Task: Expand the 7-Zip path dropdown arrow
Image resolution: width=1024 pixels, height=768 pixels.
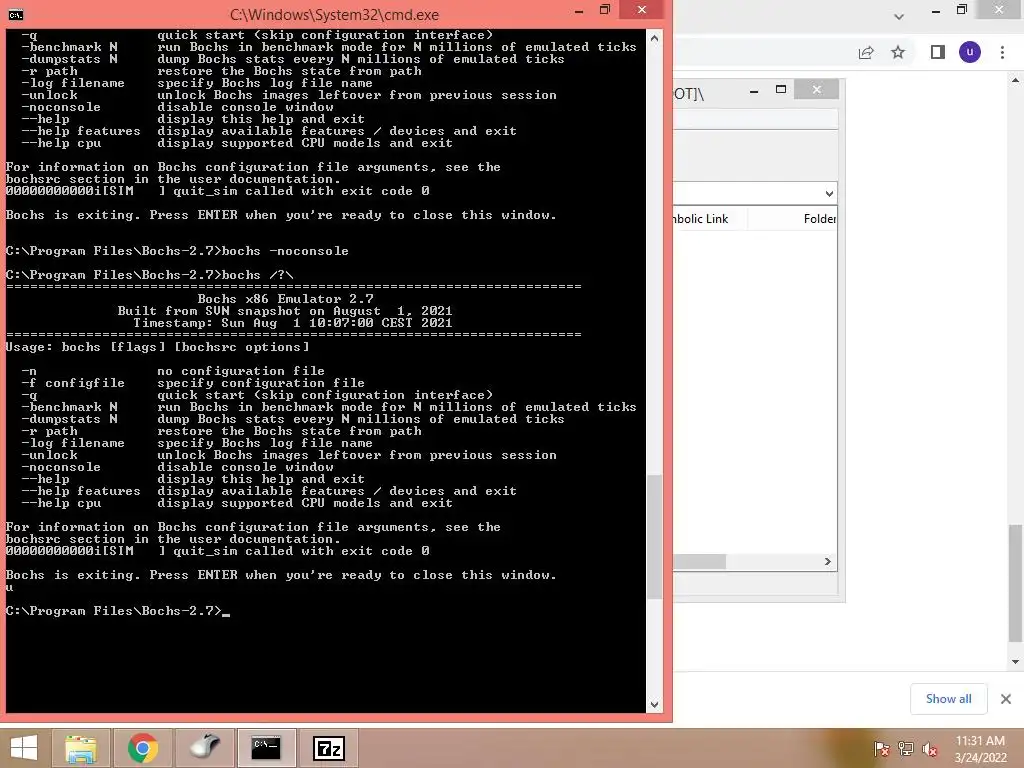Action: click(829, 193)
